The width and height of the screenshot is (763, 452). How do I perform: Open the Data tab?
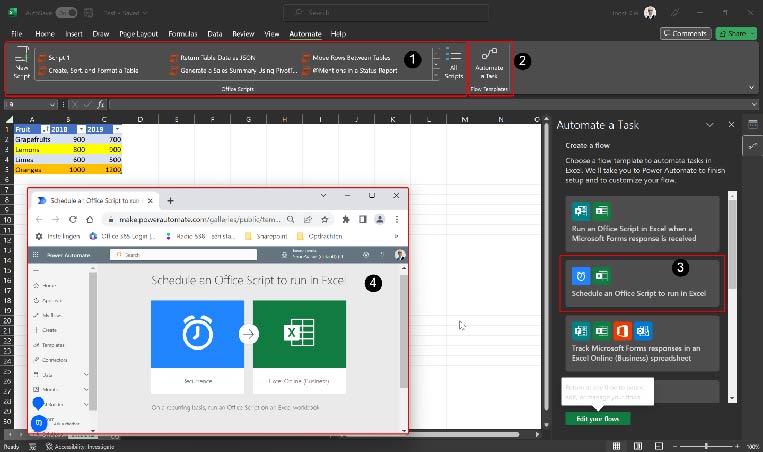(x=215, y=34)
